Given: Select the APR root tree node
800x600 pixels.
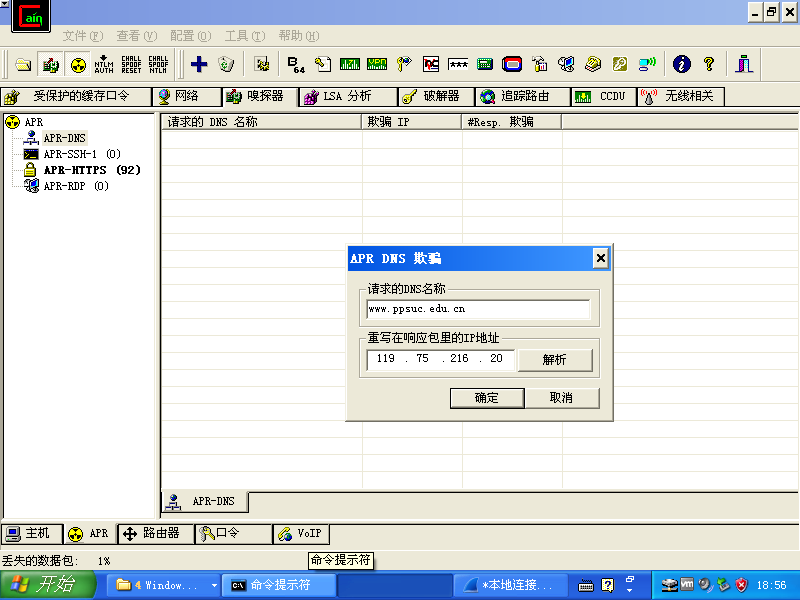Looking at the screenshot, I should (x=34, y=122).
